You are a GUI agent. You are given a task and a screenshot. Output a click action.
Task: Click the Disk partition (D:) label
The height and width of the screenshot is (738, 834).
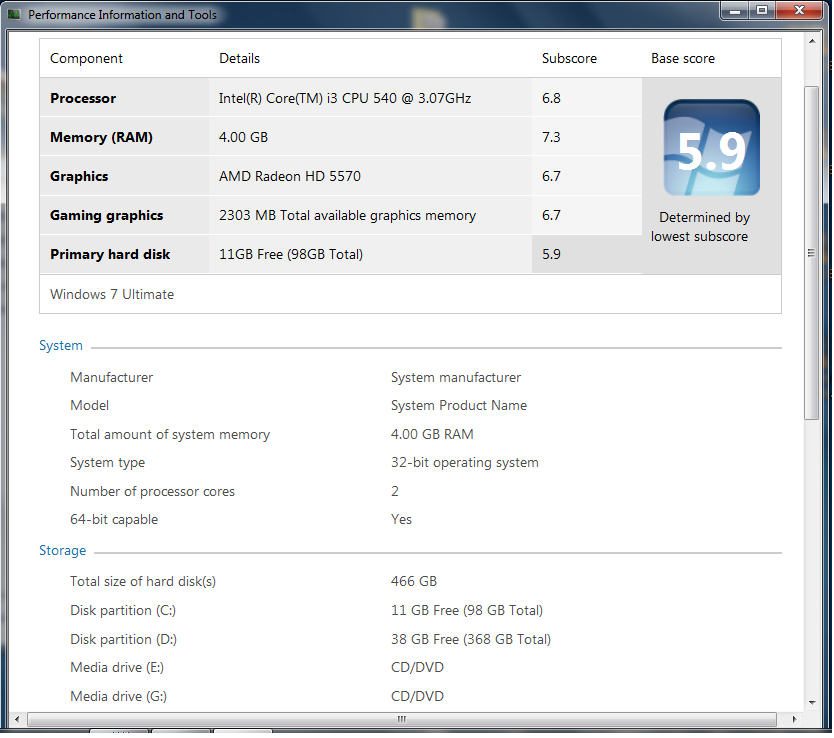point(123,640)
